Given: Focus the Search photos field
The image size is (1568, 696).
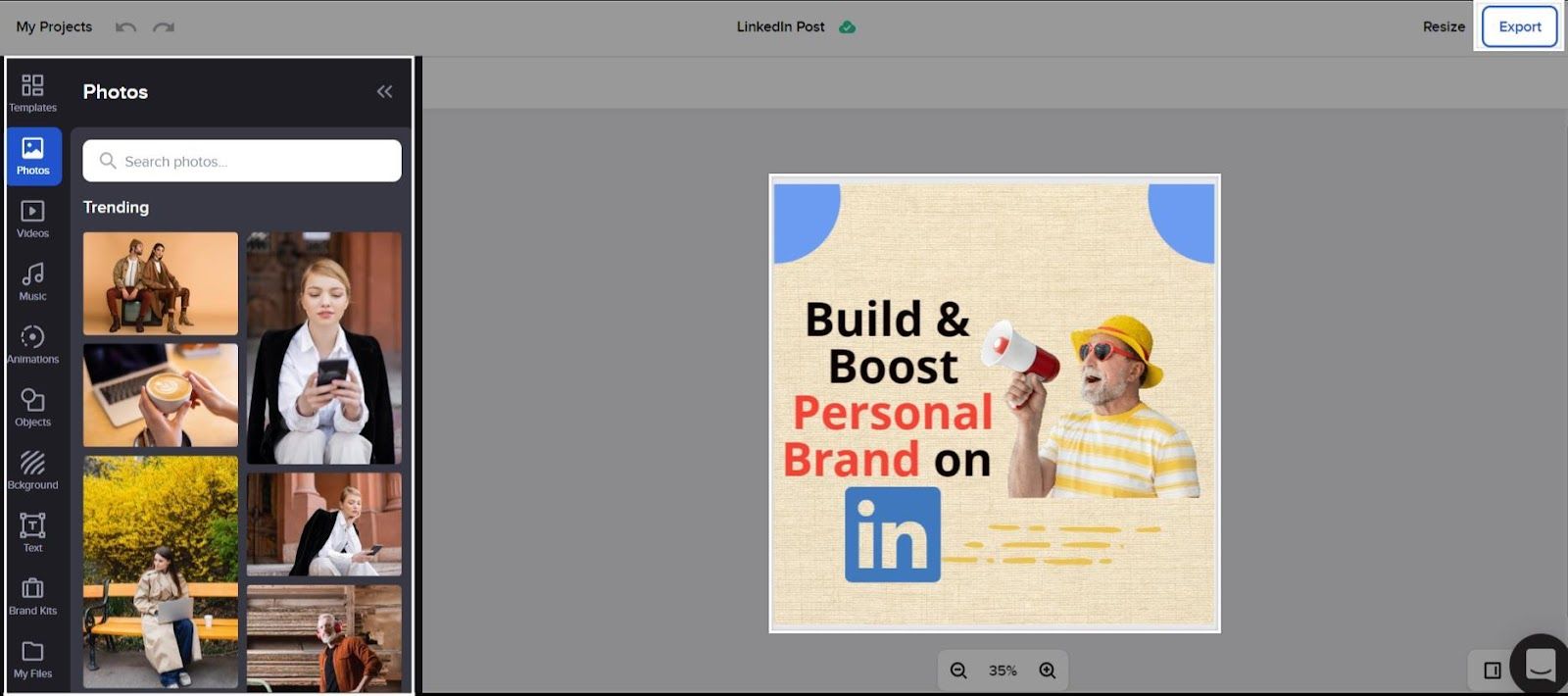Looking at the screenshot, I should pyautogui.click(x=242, y=161).
